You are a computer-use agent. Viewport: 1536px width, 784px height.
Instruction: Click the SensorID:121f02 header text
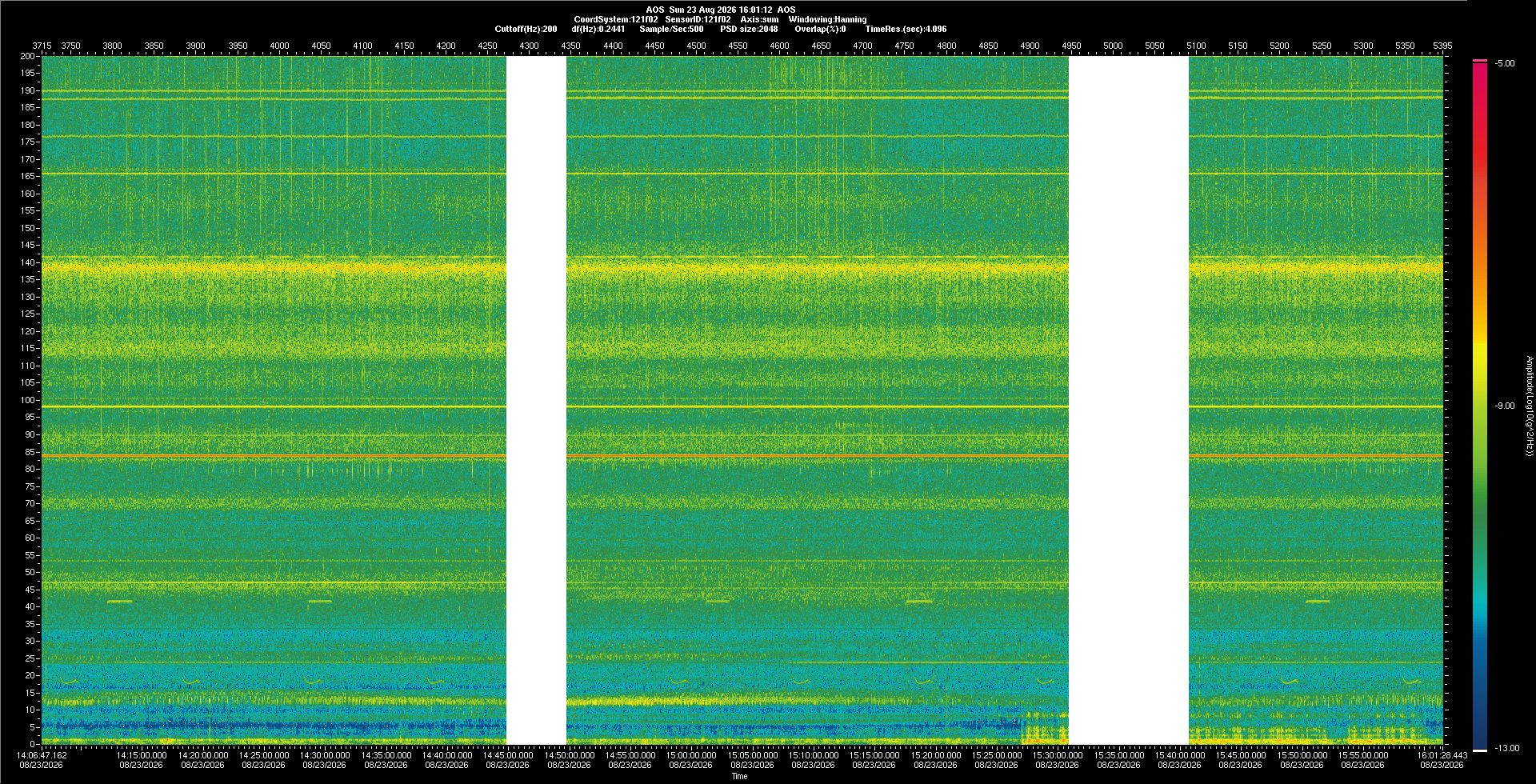pyautogui.click(x=698, y=19)
